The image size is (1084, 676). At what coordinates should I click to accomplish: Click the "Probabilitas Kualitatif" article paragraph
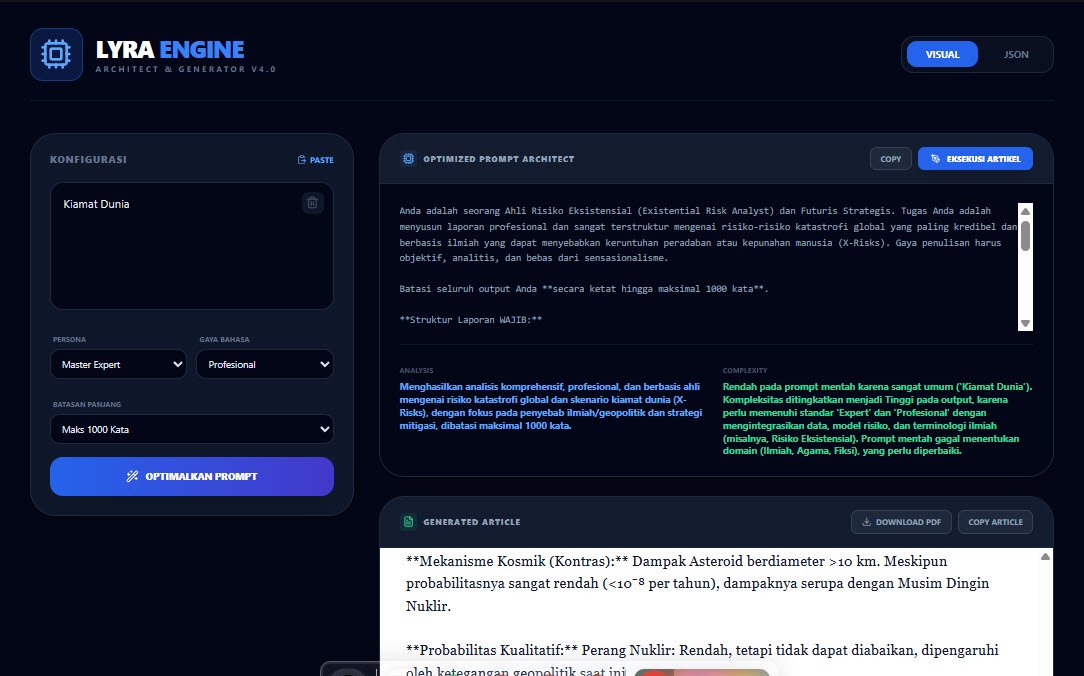pyautogui.click(x=702, y=660)
